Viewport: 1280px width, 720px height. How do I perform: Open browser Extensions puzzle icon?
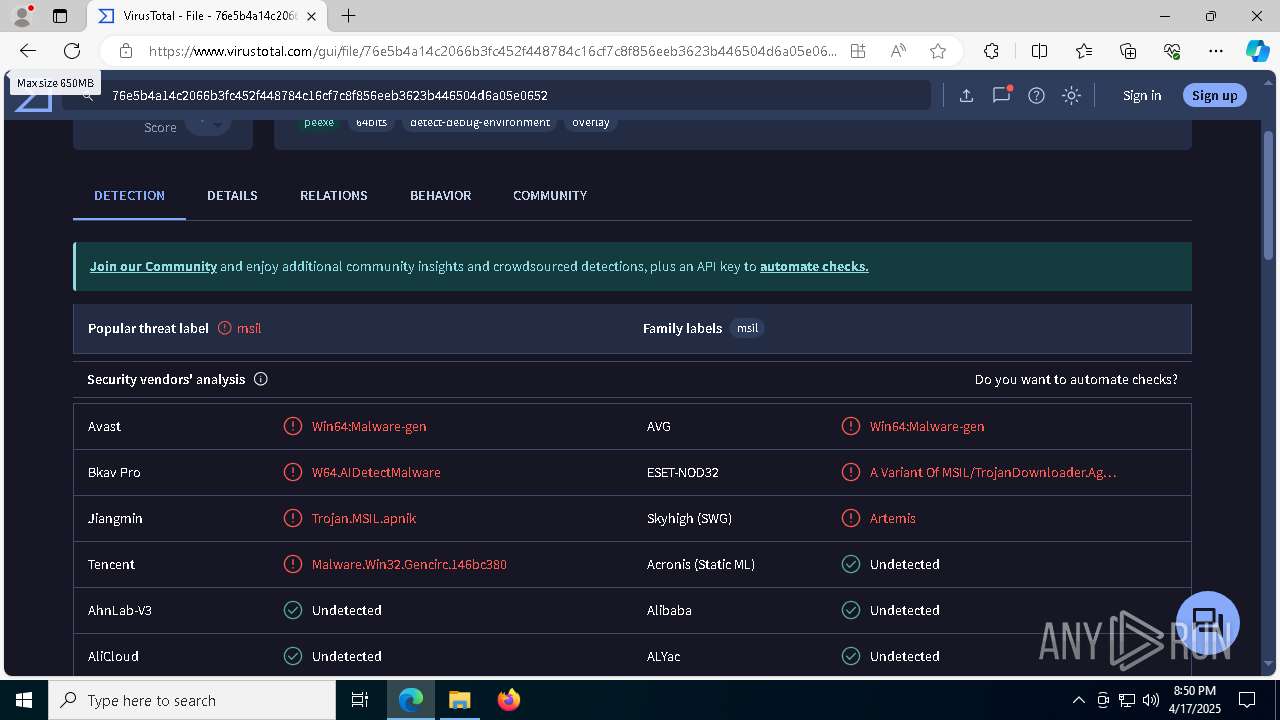point(991,51)
